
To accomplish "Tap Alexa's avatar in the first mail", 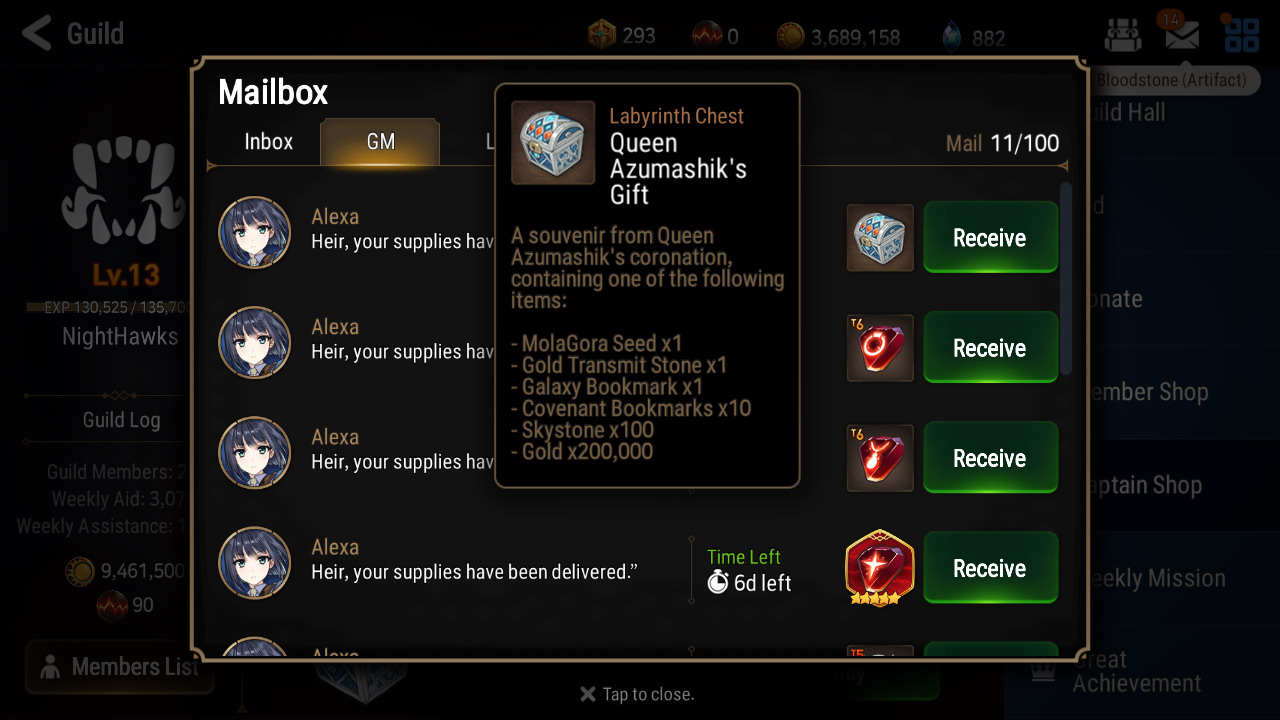I will coord(255,232).
